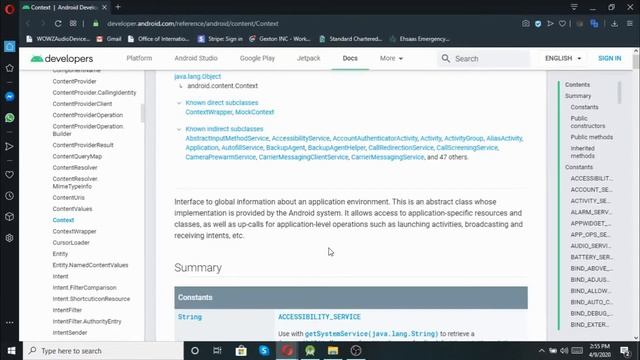
Task: Show hidden system tray icons
Action: [541, 351]
